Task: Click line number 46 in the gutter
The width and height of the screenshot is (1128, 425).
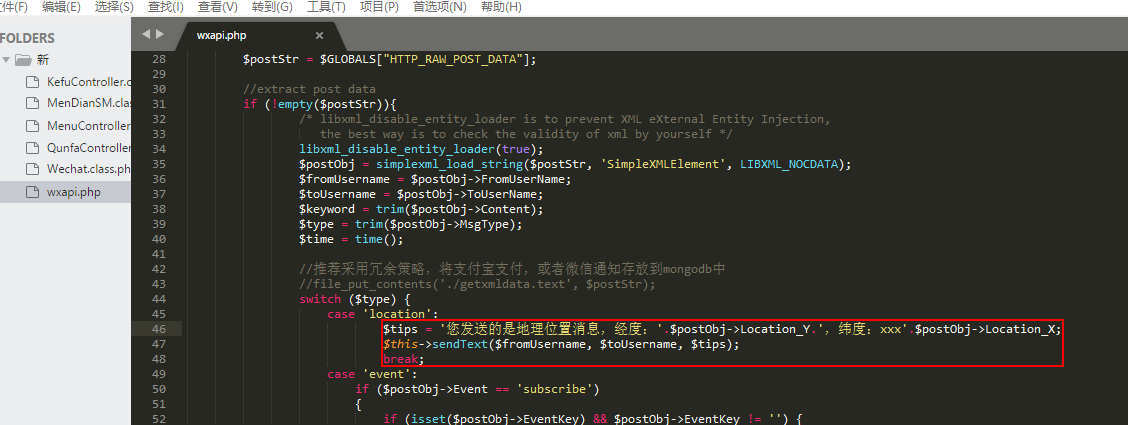Action: (159, 329)
